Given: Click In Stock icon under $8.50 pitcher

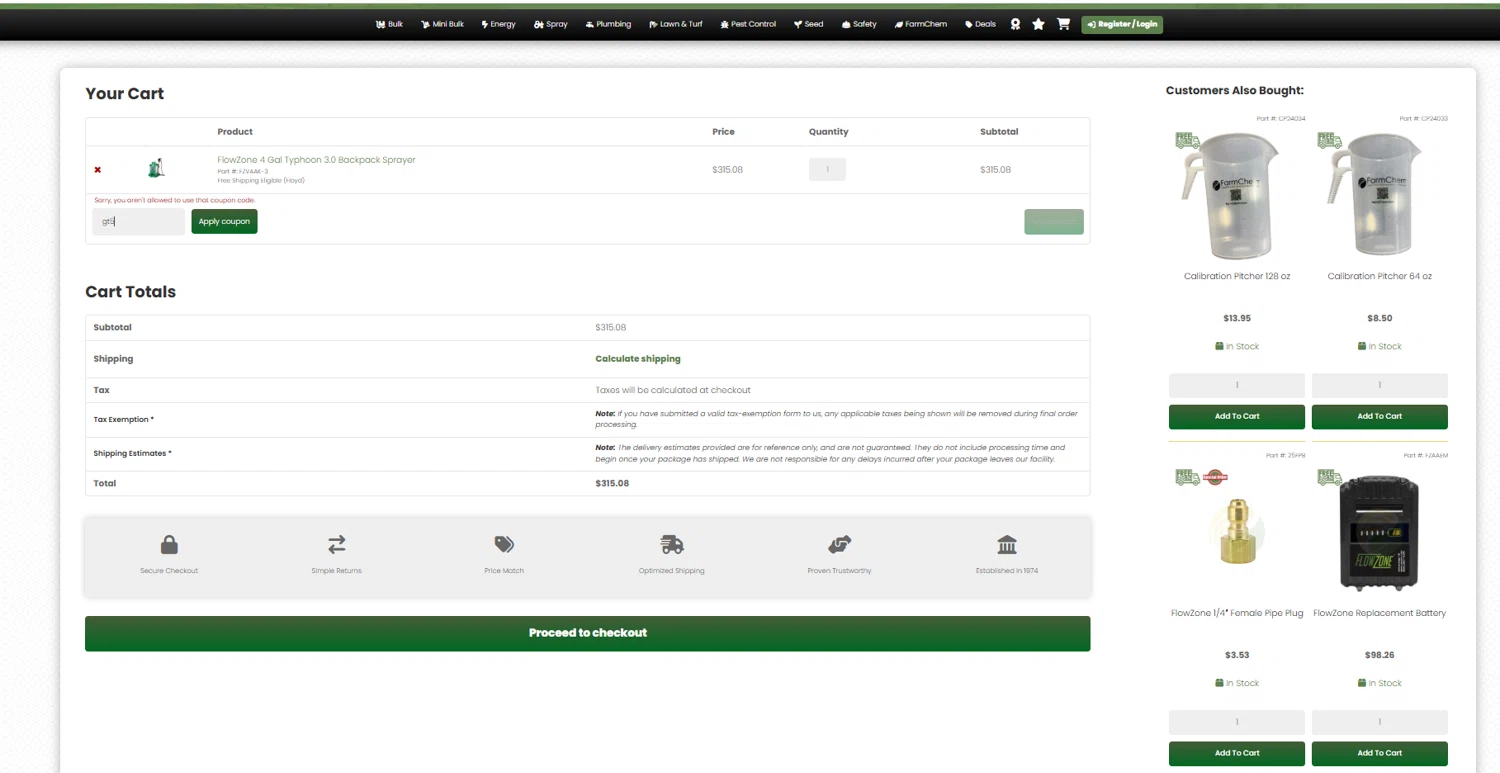Looking at the screenshot, I should [x=1362, y=346].
